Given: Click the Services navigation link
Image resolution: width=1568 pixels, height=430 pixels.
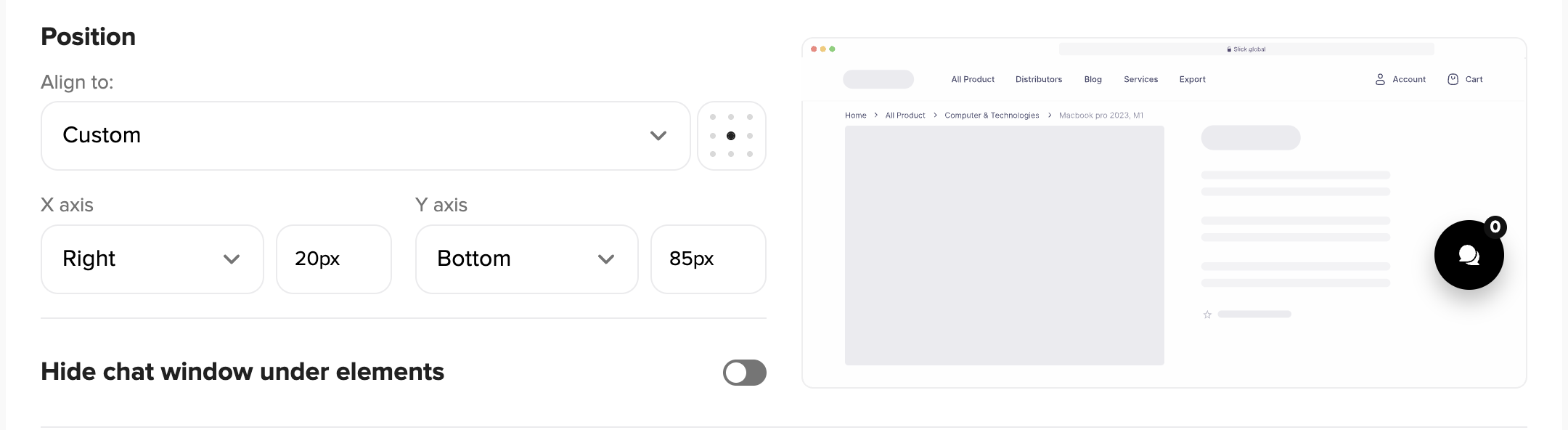Looking at the screenshot, I should tap(1140, 80).
